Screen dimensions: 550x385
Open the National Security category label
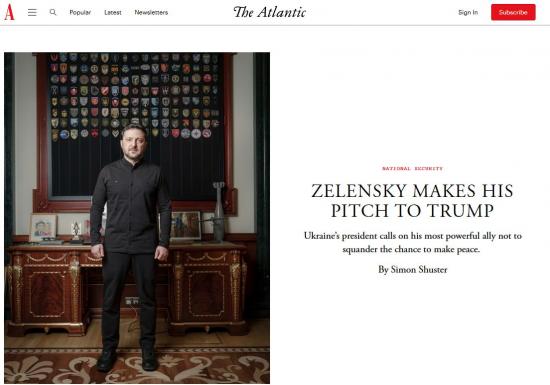[x=412, y=169]
